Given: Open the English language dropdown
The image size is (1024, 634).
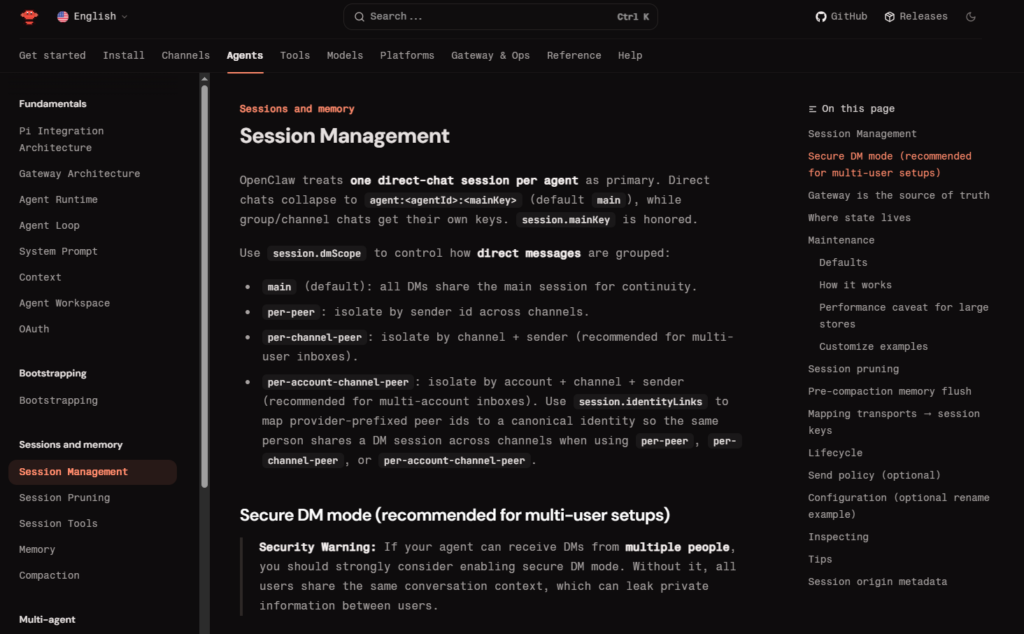Looking at the screenshot, I should 93,17.
